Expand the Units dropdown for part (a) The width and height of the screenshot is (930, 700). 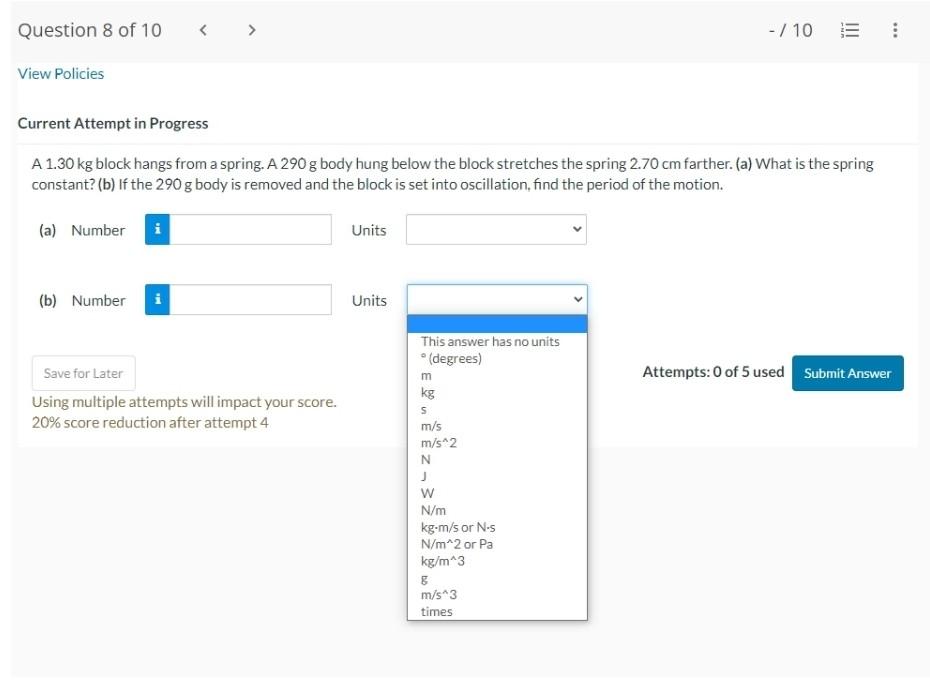click(496, 230)
